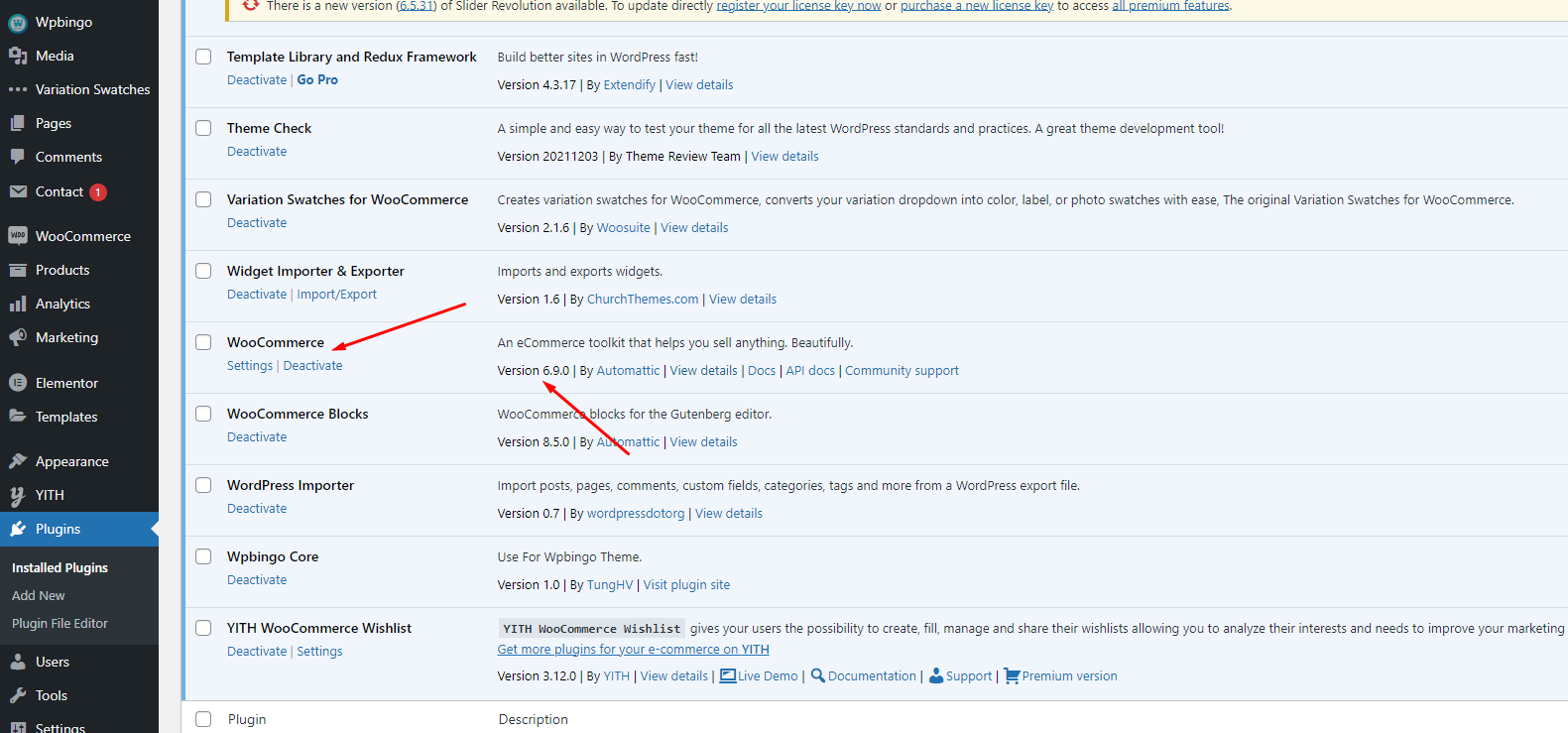Open ChurchThemes.com author link

(643, 299)
